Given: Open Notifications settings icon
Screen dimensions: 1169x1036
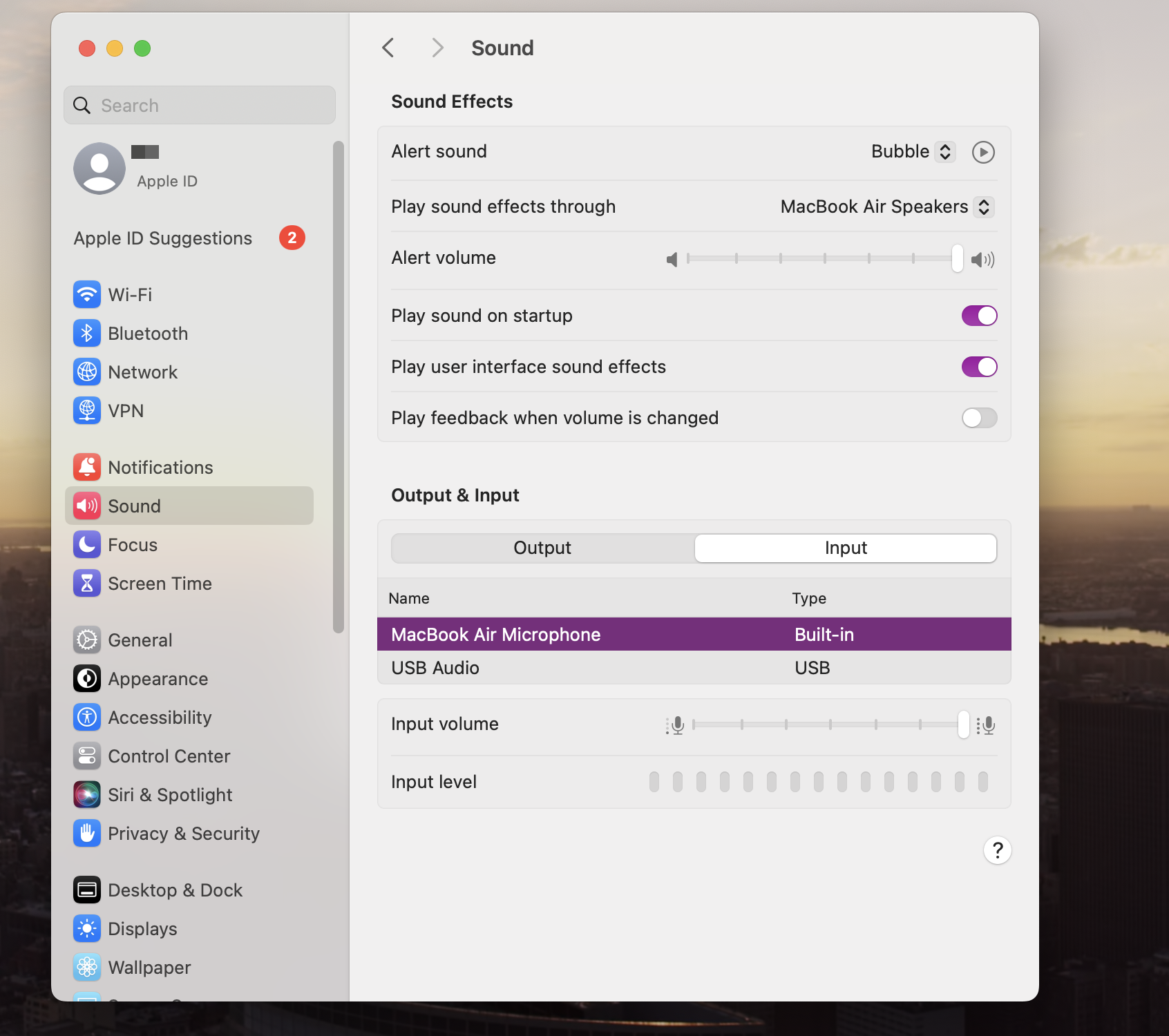Looking at the screenshot, I should point(86,467).
